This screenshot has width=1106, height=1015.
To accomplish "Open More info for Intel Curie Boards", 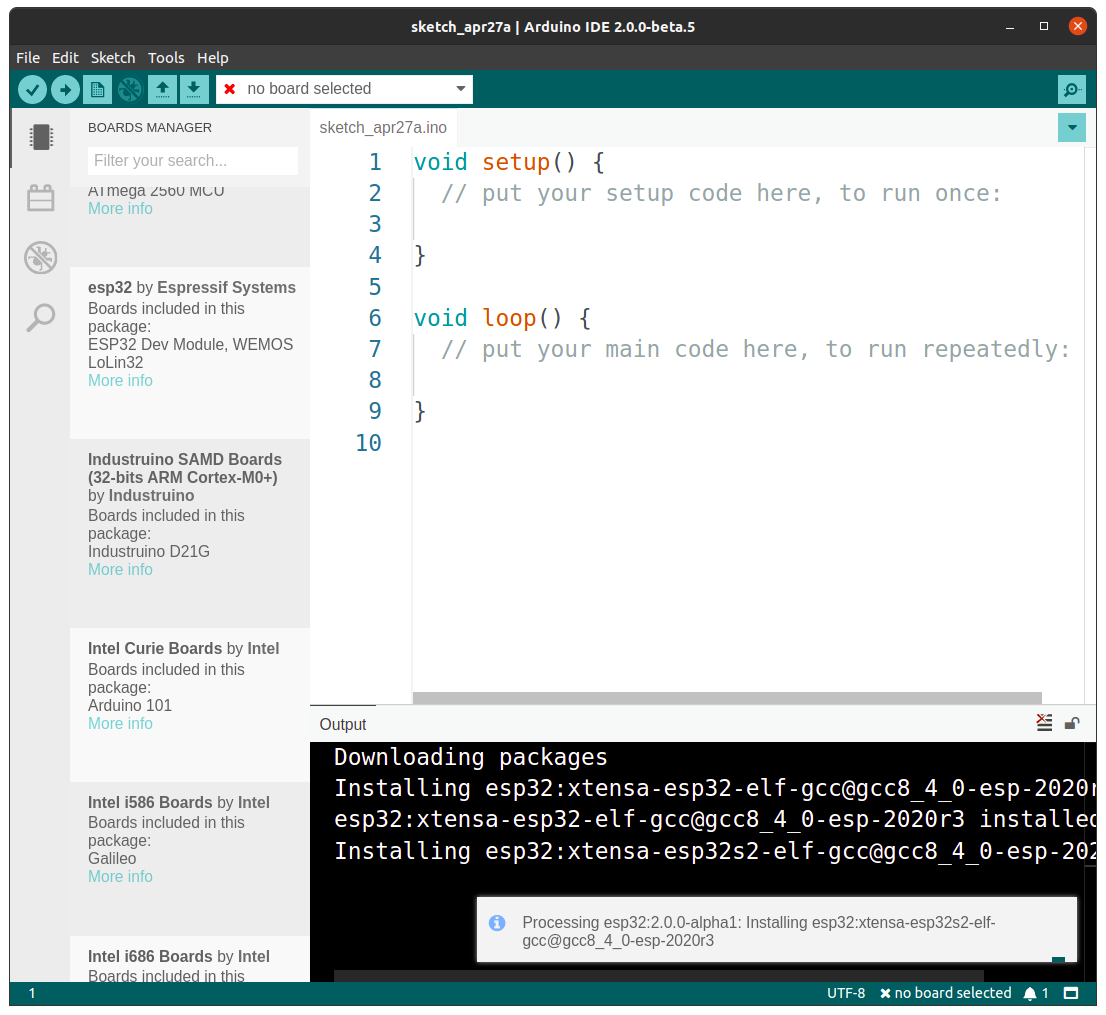I will click(x=120, y=723).
